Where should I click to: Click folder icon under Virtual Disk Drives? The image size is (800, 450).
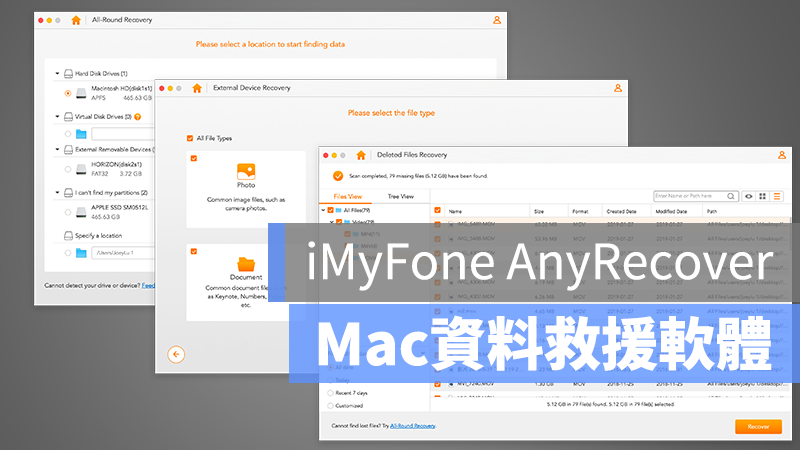(81, 134)
